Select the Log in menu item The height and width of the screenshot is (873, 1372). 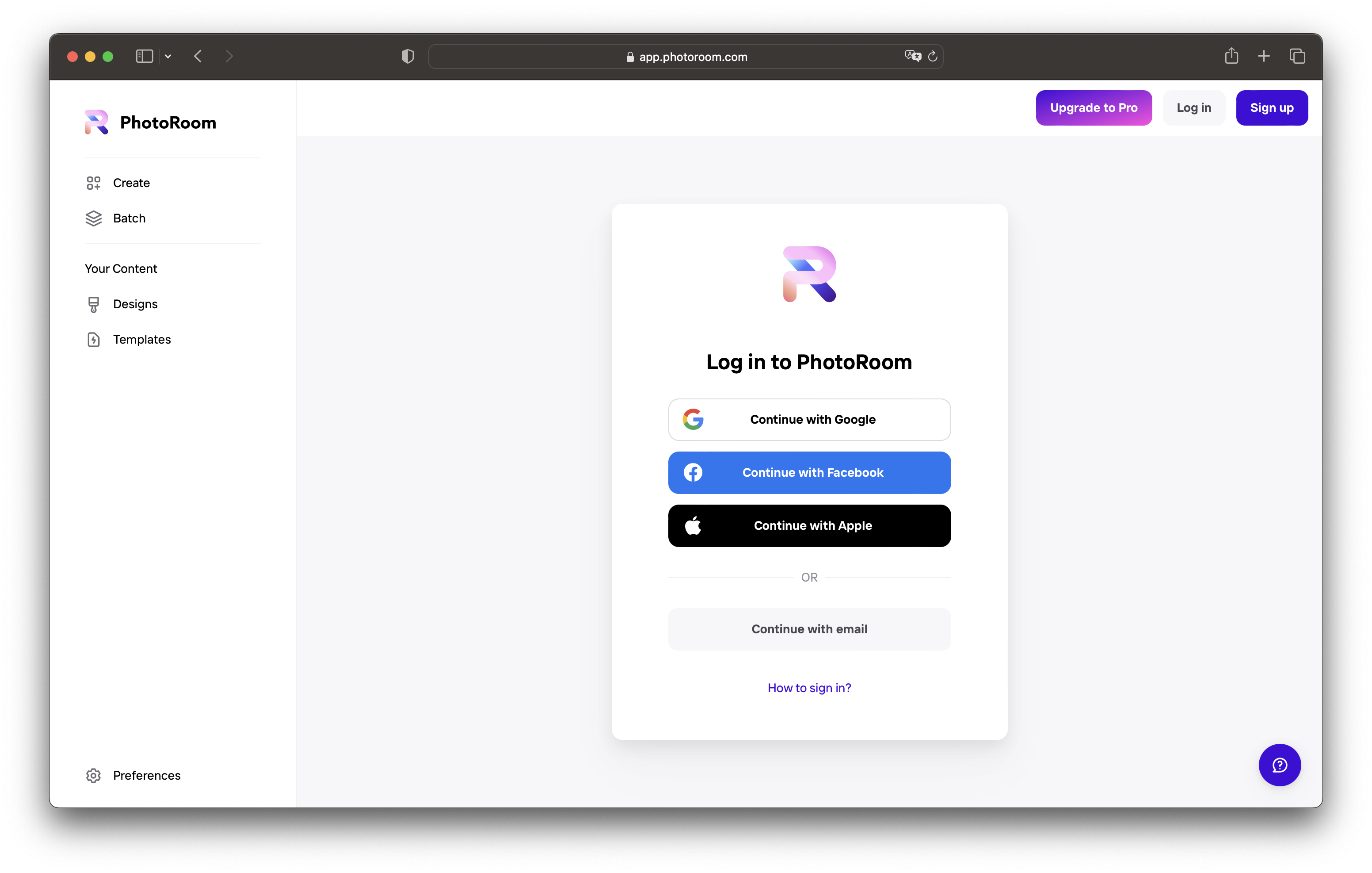click(1193, 108)
